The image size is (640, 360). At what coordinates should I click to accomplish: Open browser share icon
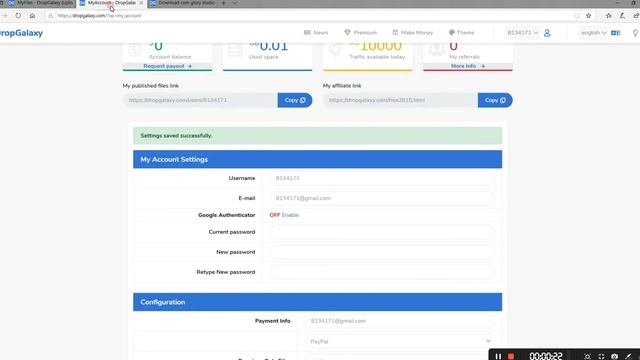pos(636,16)
